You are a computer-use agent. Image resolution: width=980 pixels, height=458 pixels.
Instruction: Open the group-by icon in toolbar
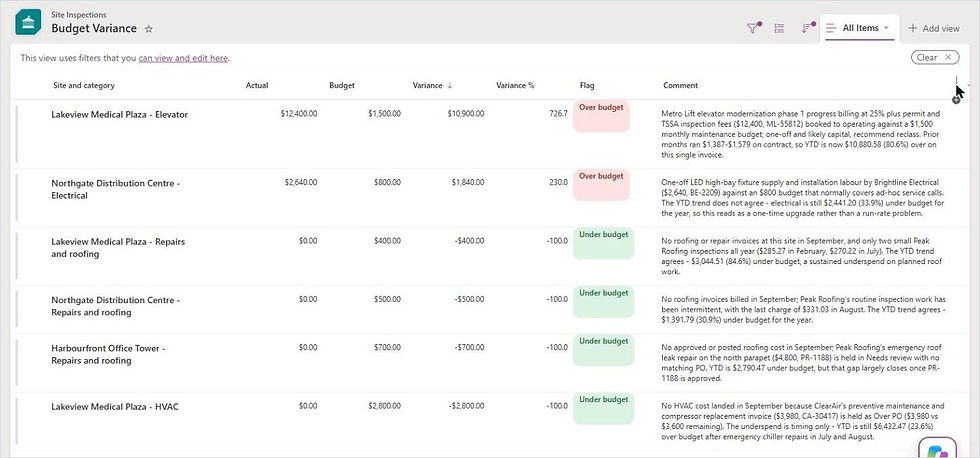pyautogui.click(x=779, y=28)
